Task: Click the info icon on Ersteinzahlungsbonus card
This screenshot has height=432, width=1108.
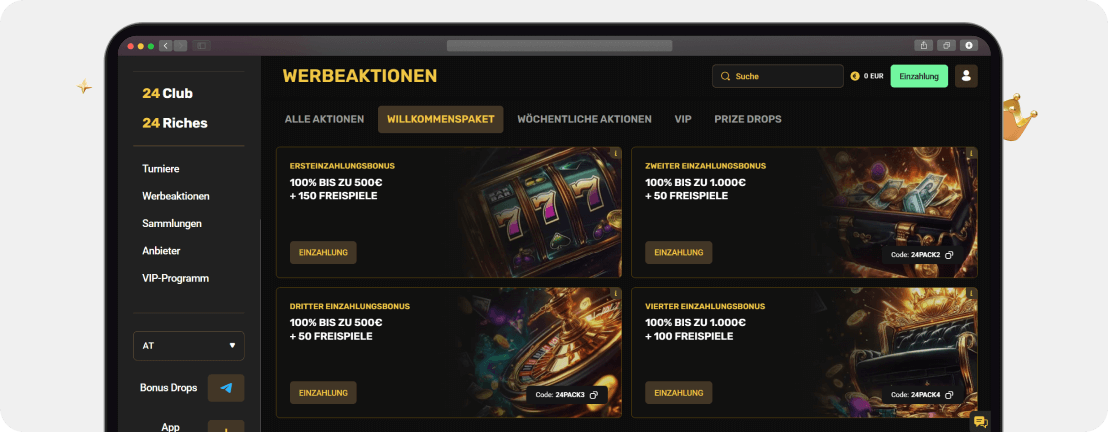Action: coord(615,152)
